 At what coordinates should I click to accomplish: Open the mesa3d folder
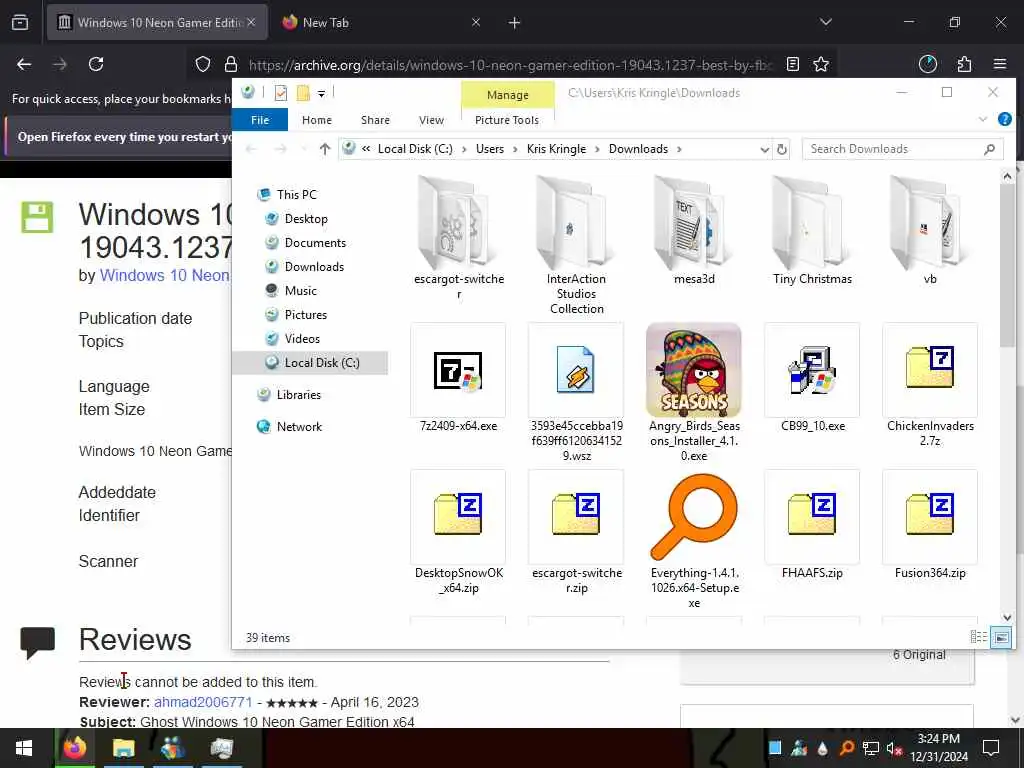click(x=694, y=223)
